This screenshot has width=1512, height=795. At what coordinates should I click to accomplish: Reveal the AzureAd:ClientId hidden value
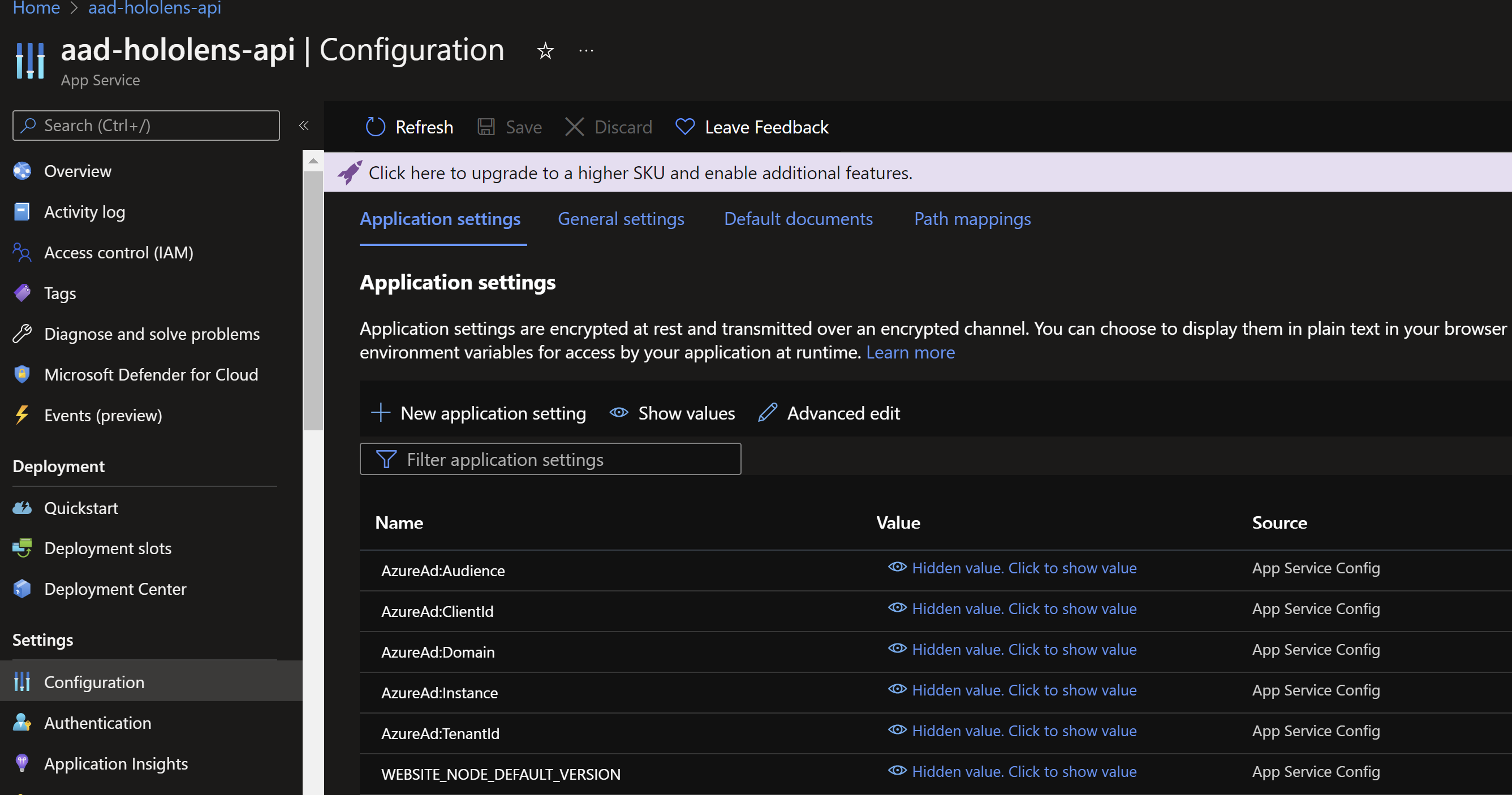coord(1013,608)
